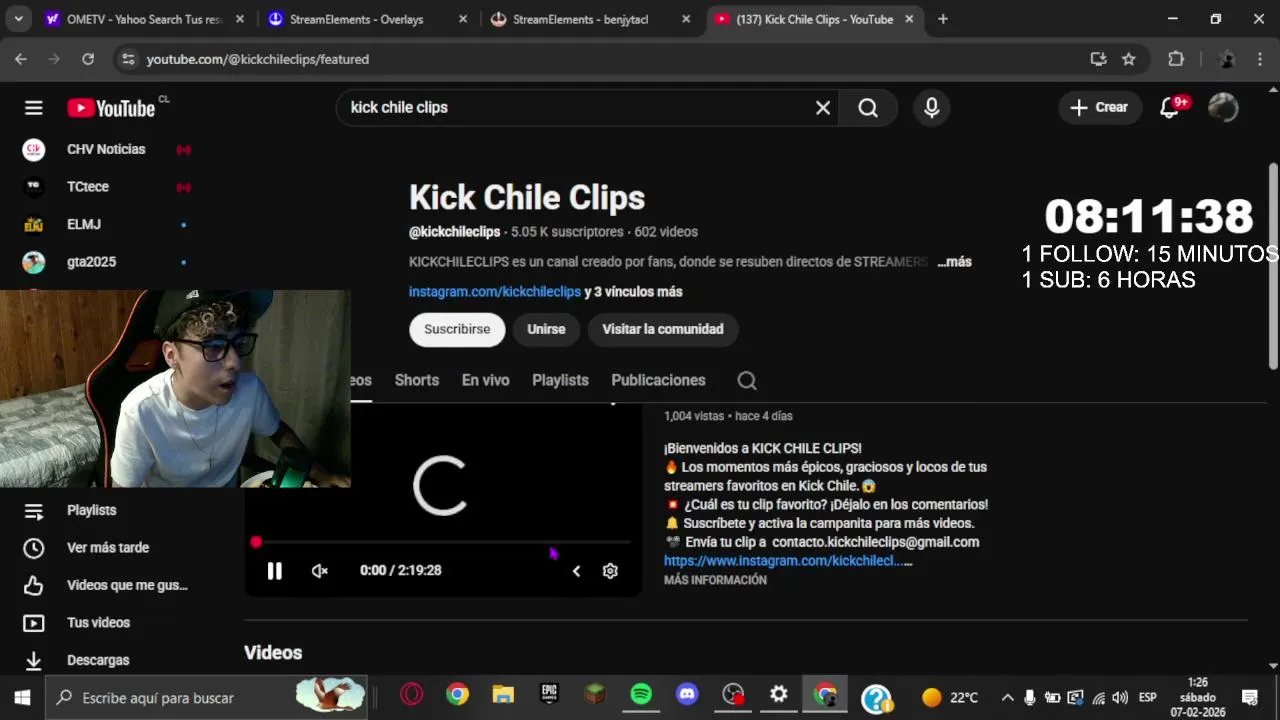Open the YouTube account avatar menu

click(x=1223, y=108)
